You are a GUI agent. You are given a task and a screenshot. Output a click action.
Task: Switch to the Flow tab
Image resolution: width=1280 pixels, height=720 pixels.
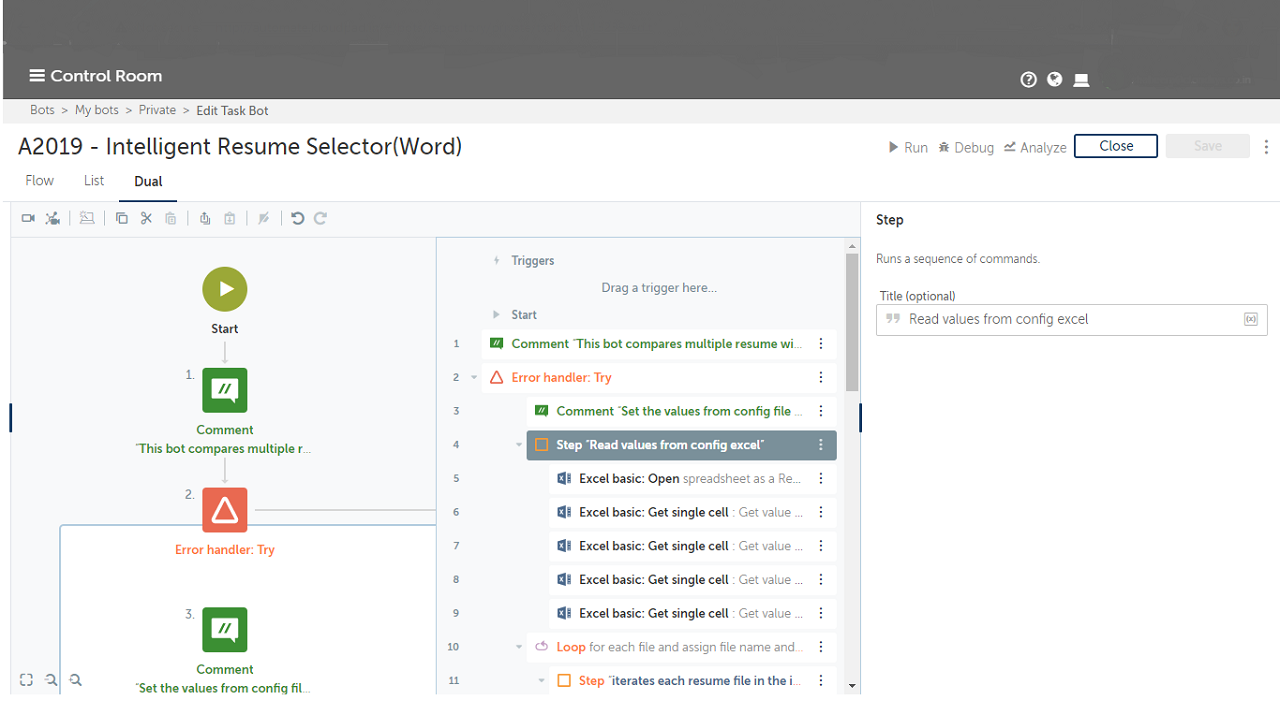pos(40,181)
